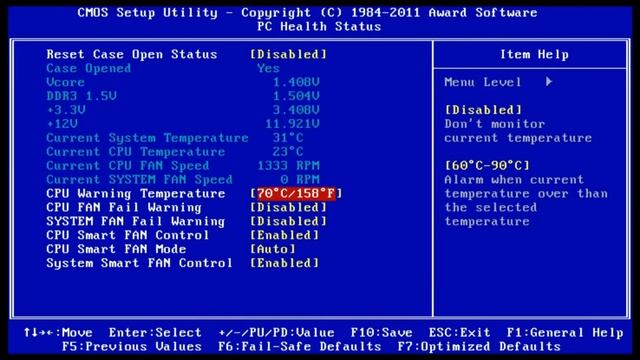Click the Item Help heading
Screen dimensions: 640x360
[534, 54]
